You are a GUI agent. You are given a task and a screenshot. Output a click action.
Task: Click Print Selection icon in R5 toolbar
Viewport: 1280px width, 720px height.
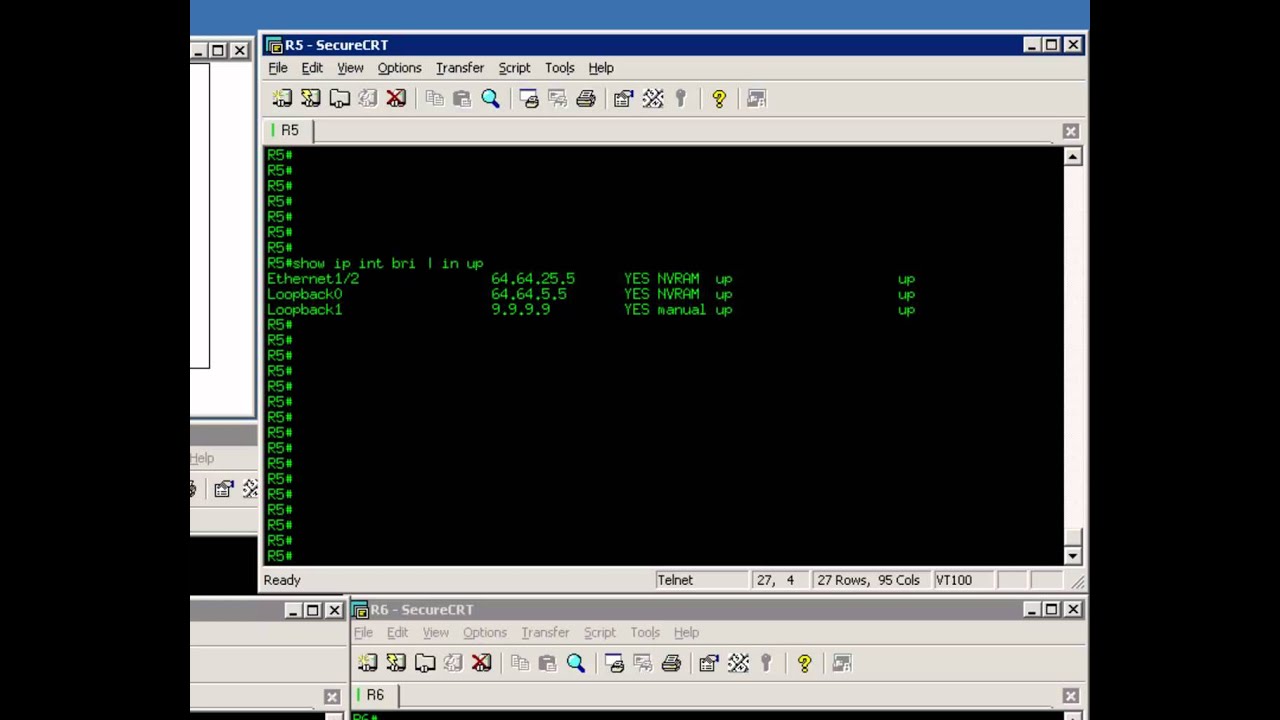coord(557,98)
